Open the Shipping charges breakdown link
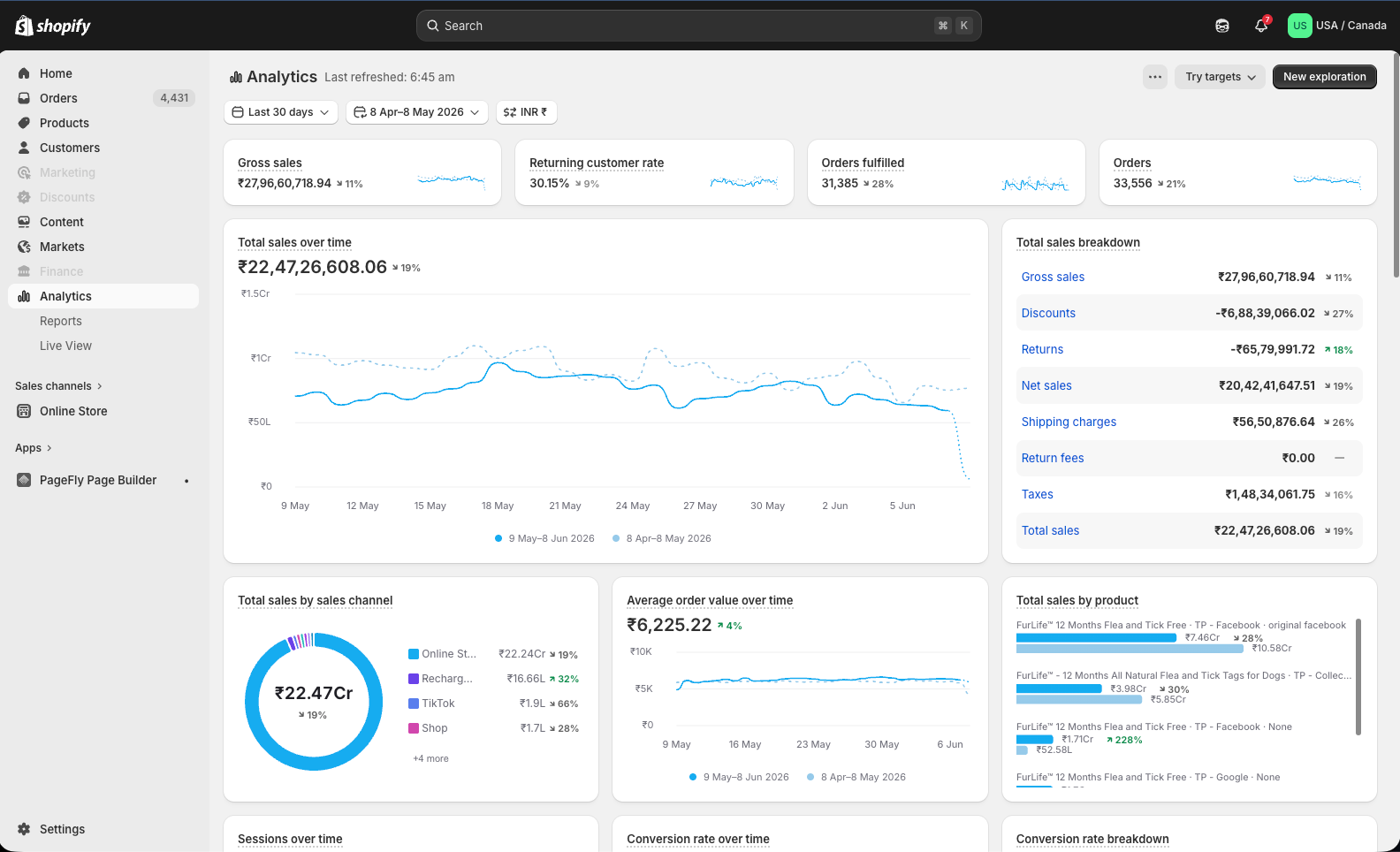 click(x=1069, y=422)
